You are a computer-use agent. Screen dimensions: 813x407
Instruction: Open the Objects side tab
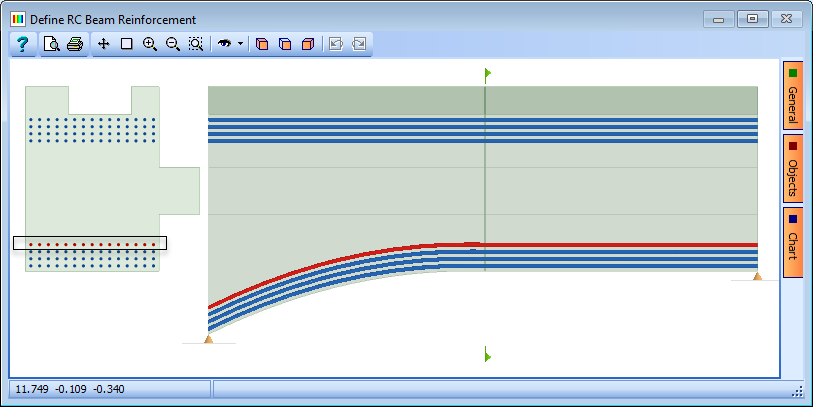792,169
